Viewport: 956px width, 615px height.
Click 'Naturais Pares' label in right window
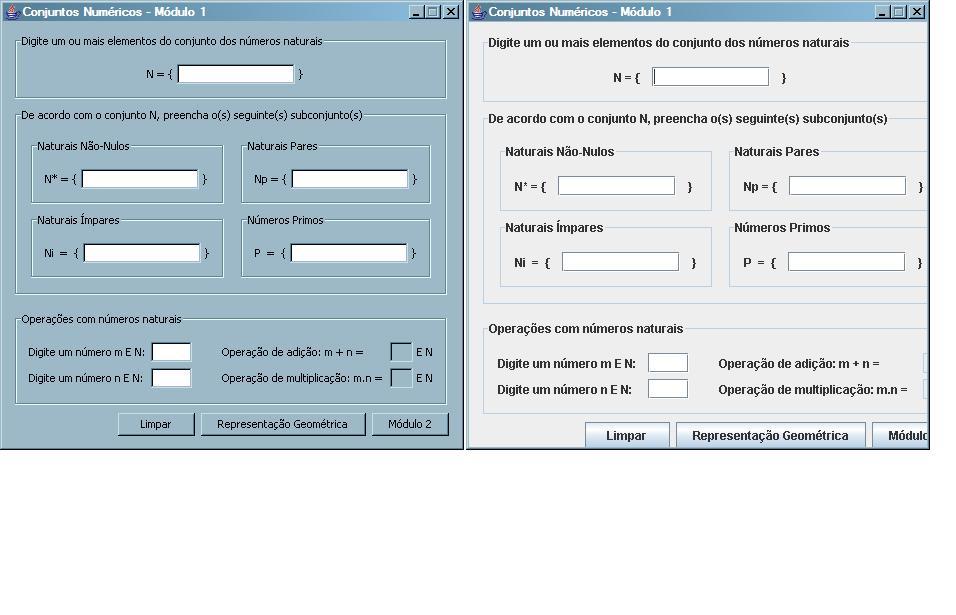(776, 152)
